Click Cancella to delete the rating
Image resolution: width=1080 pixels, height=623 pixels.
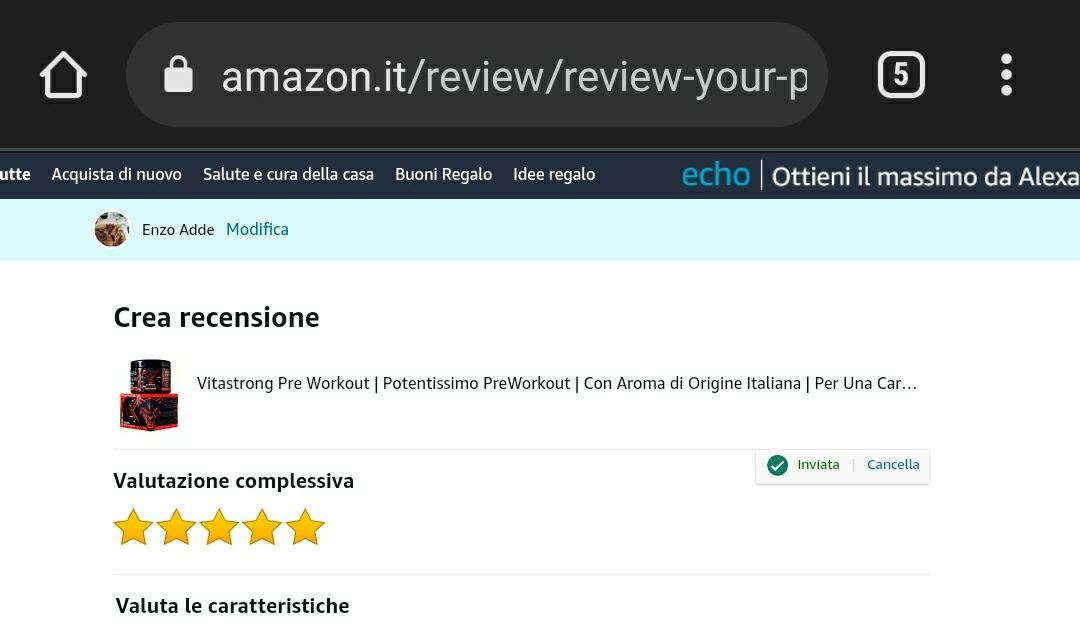(893, 465)
